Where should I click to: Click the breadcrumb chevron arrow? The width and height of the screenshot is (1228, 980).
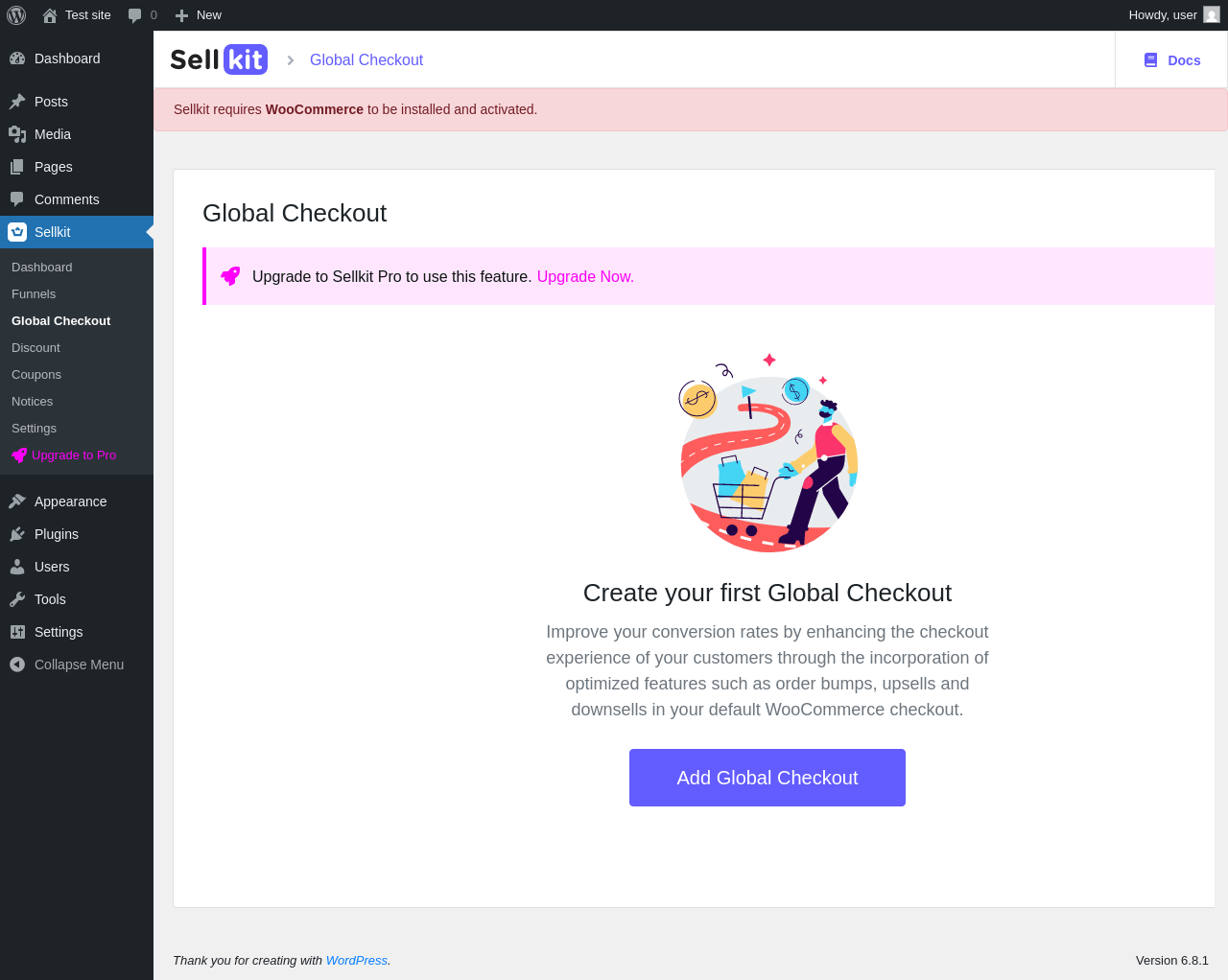tap(290, 60)
